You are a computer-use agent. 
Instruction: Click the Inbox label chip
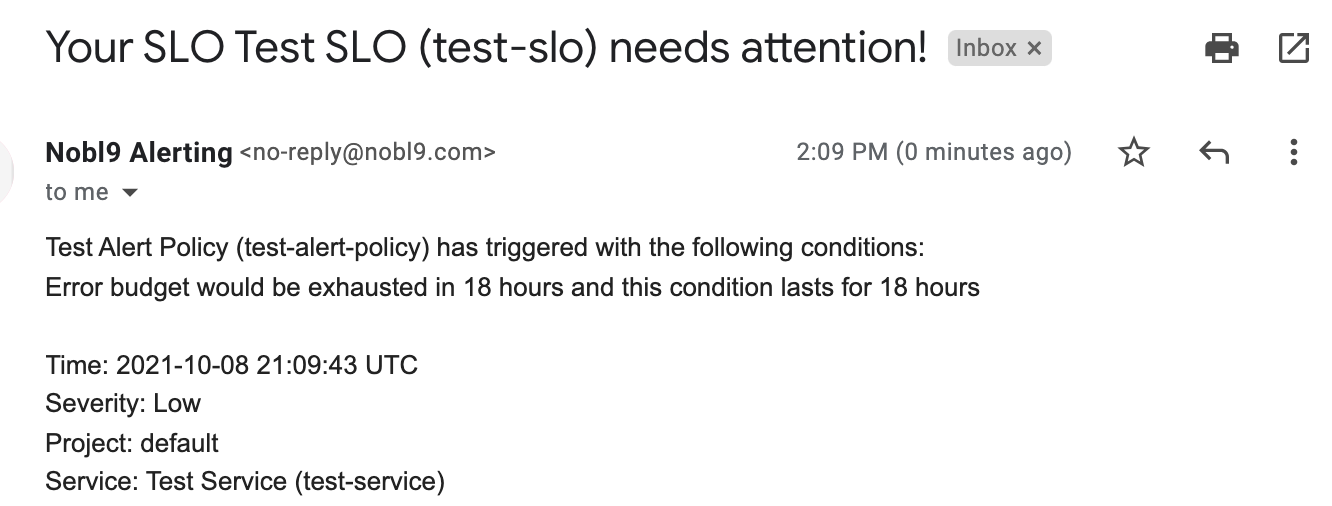click(986, 48)
